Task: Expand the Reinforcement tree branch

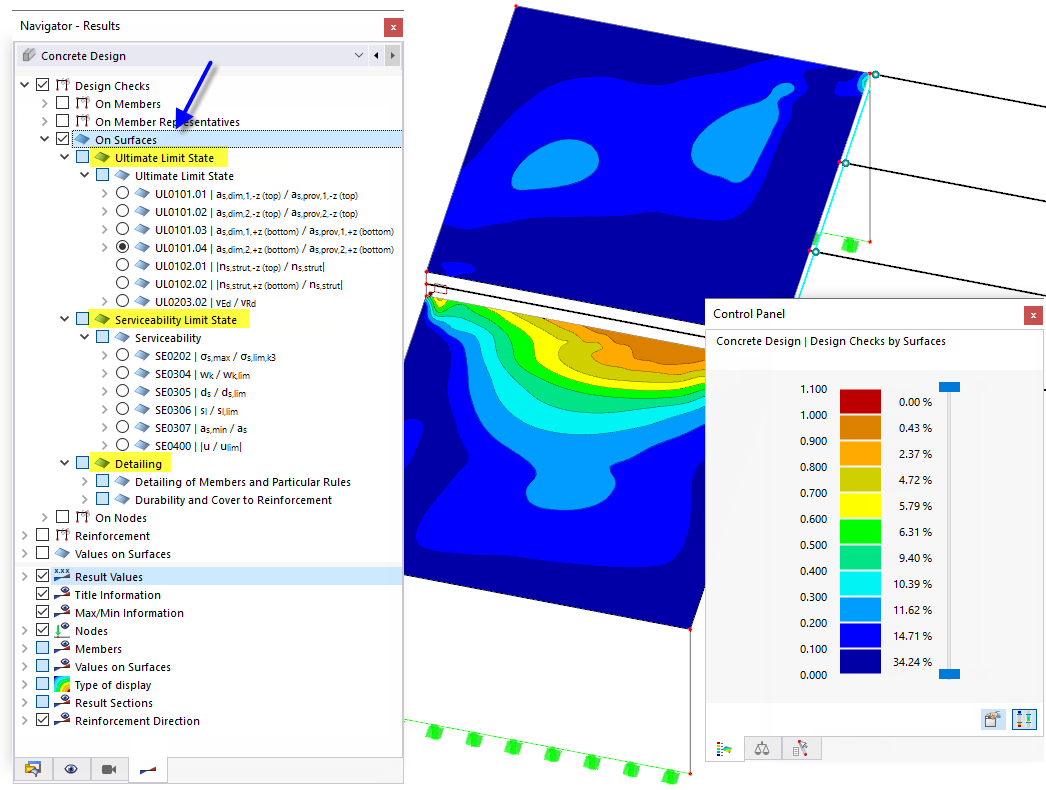Action: tap(24, 535)
